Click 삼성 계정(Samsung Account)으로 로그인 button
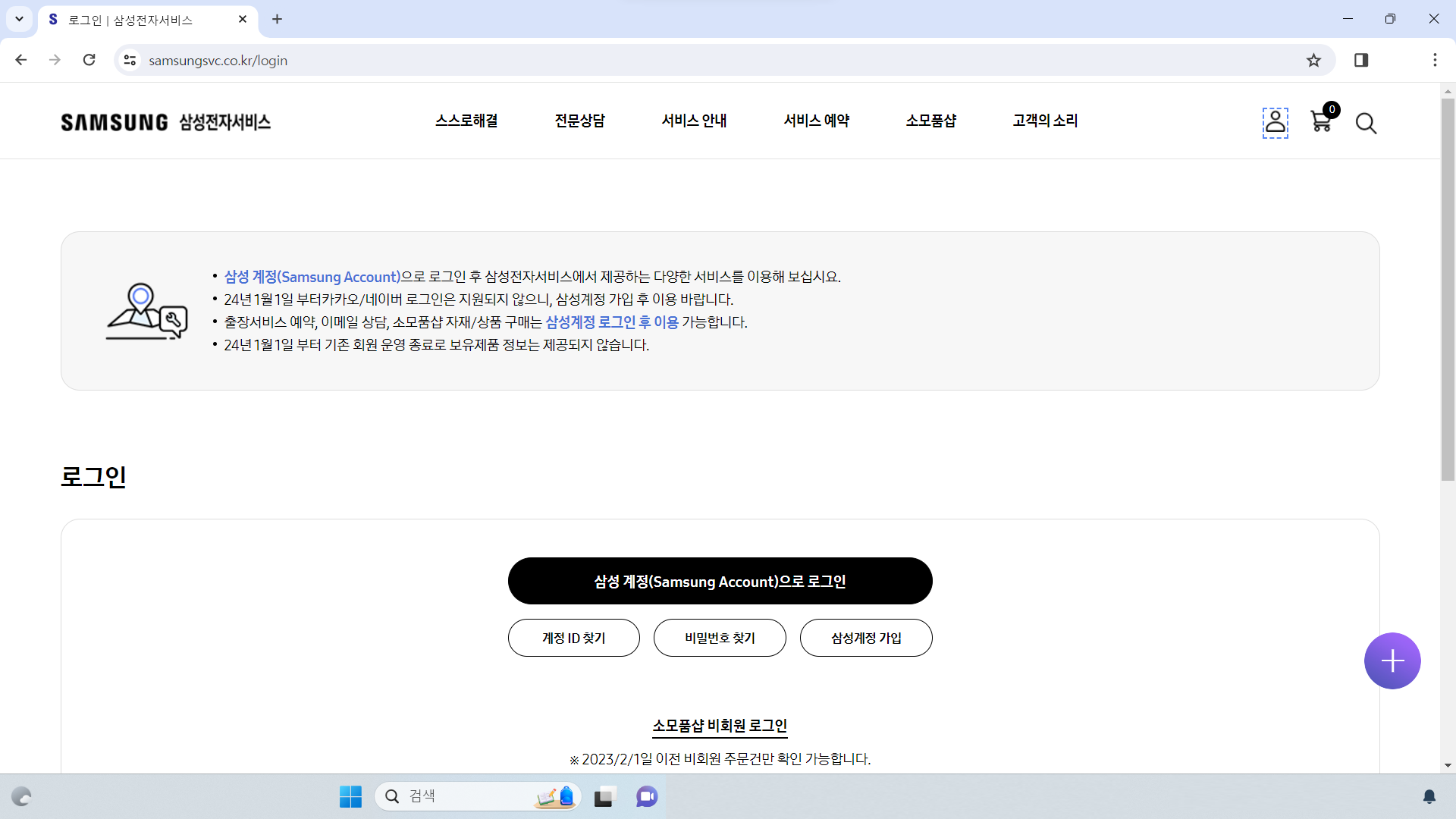The width and height of the screenshot is (1456, 819). tap(720, 581)
